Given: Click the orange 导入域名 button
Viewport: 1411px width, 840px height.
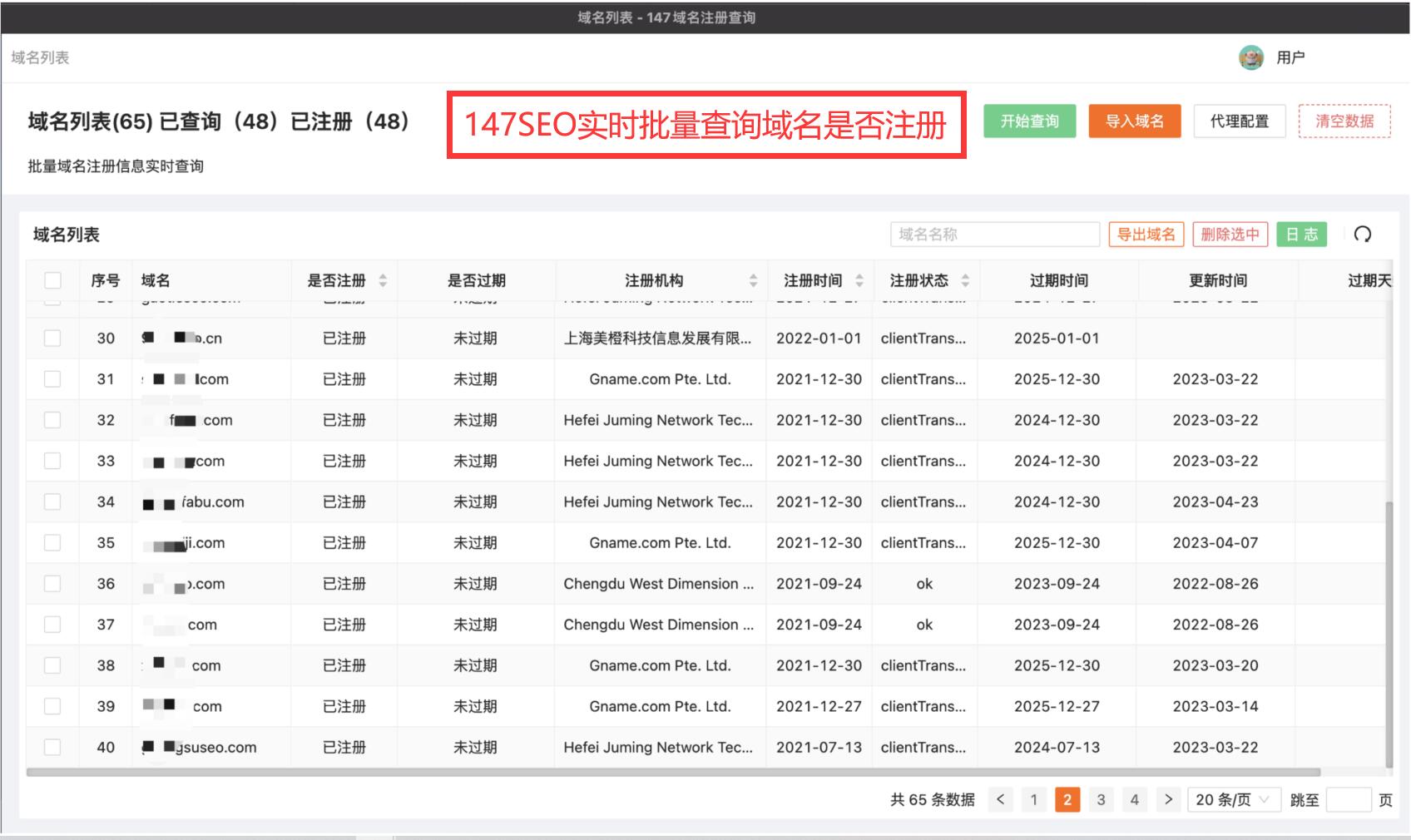Looking at the screenshot, I should (x=1134, y=121).
